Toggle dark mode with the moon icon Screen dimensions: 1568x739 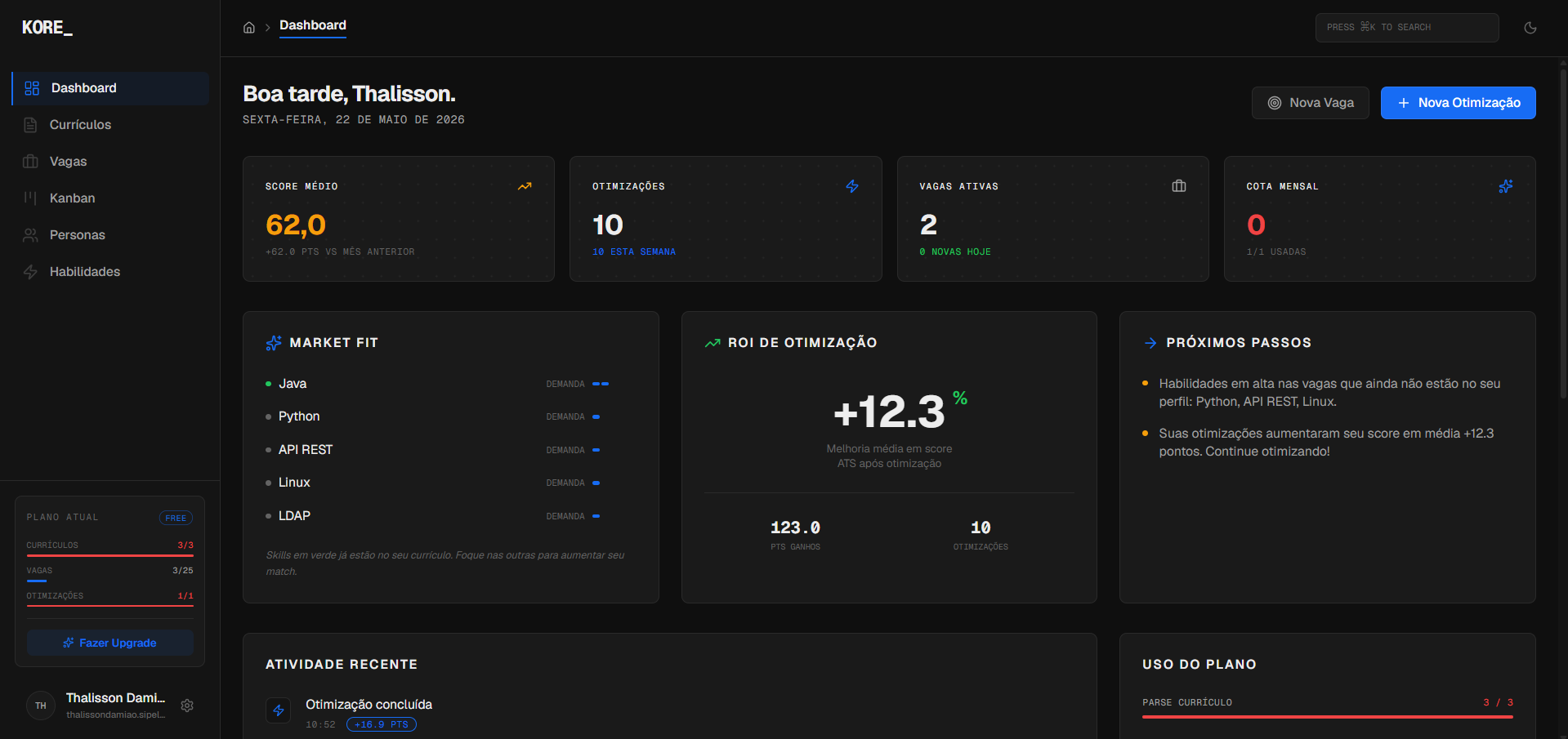1530,28
